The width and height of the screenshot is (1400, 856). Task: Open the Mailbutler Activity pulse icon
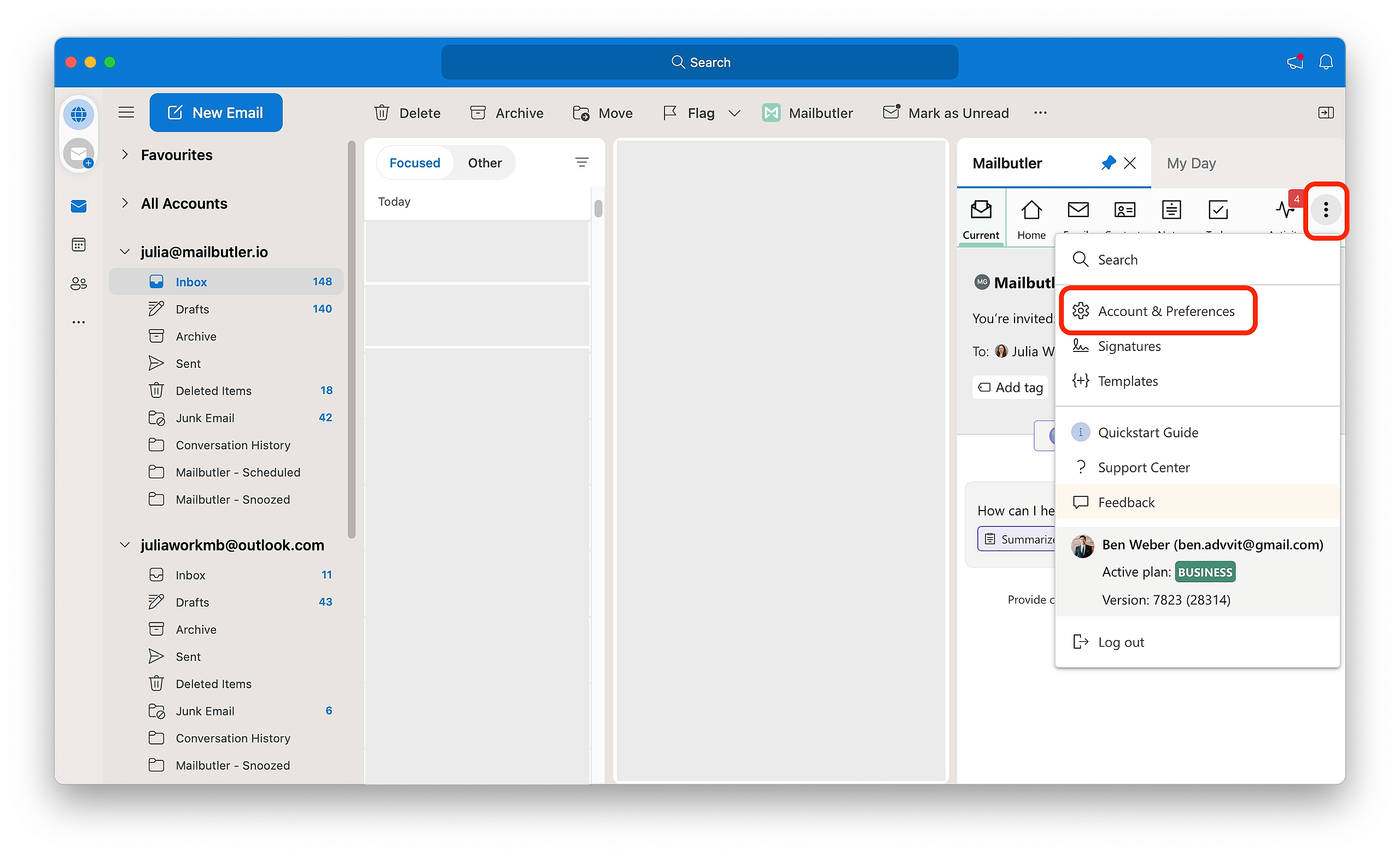click(1285, 210)
